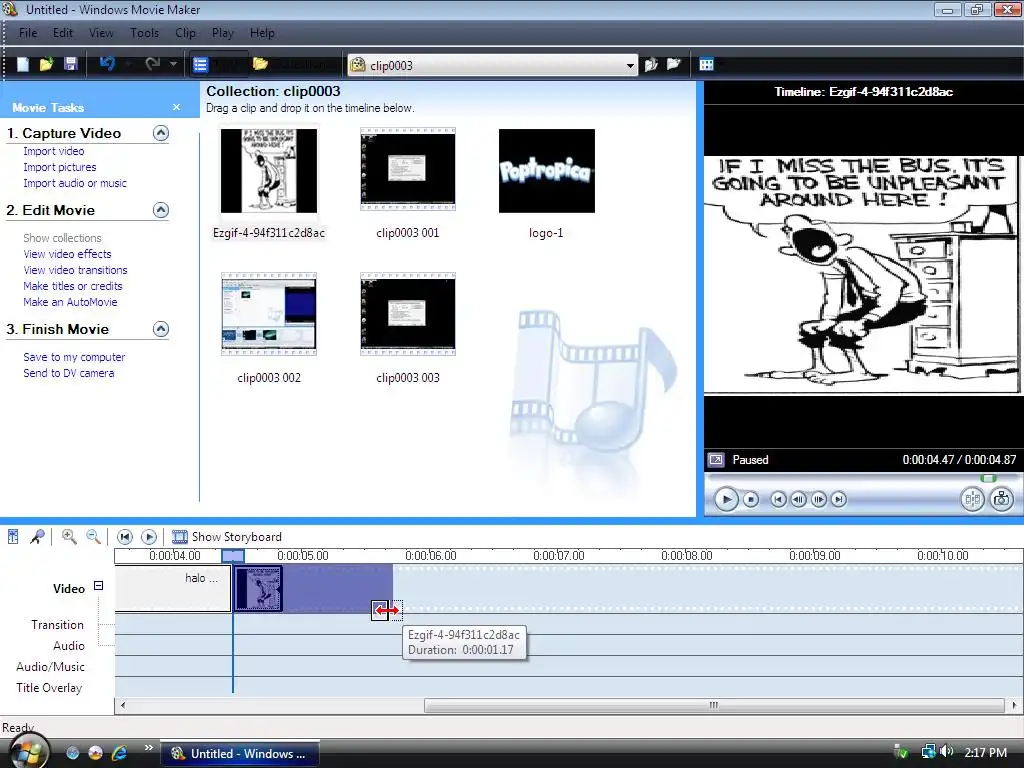This screenshot has height=768, width=1024.
Task: Rewind the timeline to the start
Action: coord(124,537)
